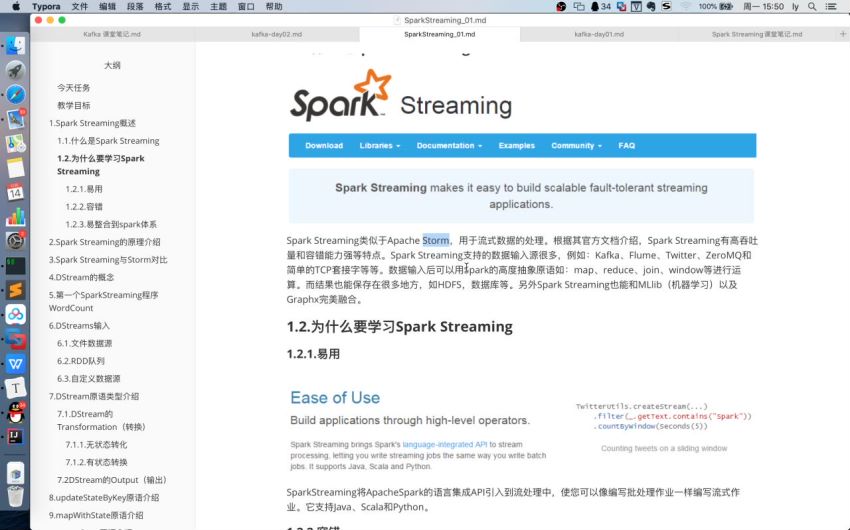
Task: Open Maps app in the Dock
Action: tap(15, 143)
